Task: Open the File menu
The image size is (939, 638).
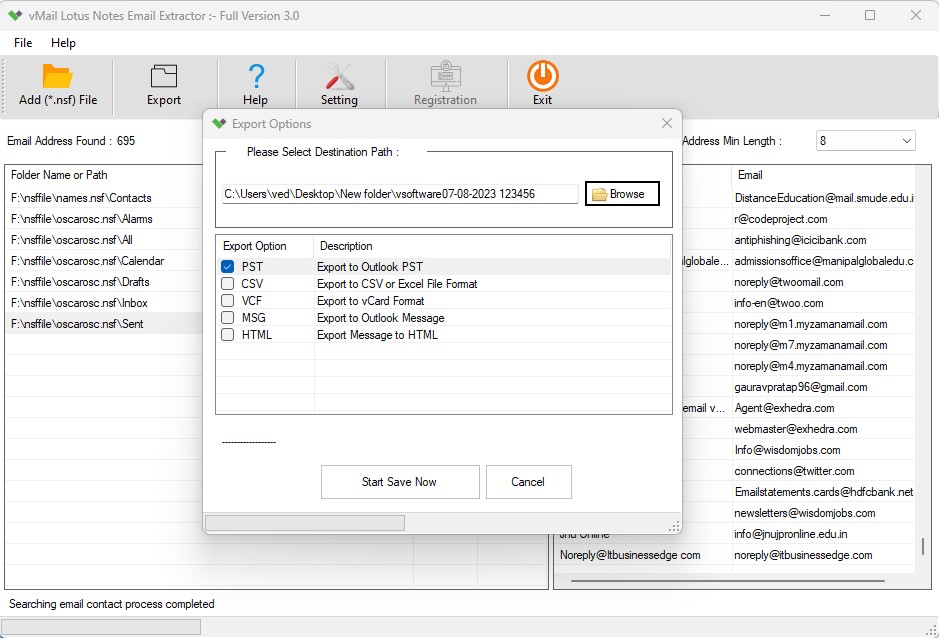Action: [x=23, y=43]
